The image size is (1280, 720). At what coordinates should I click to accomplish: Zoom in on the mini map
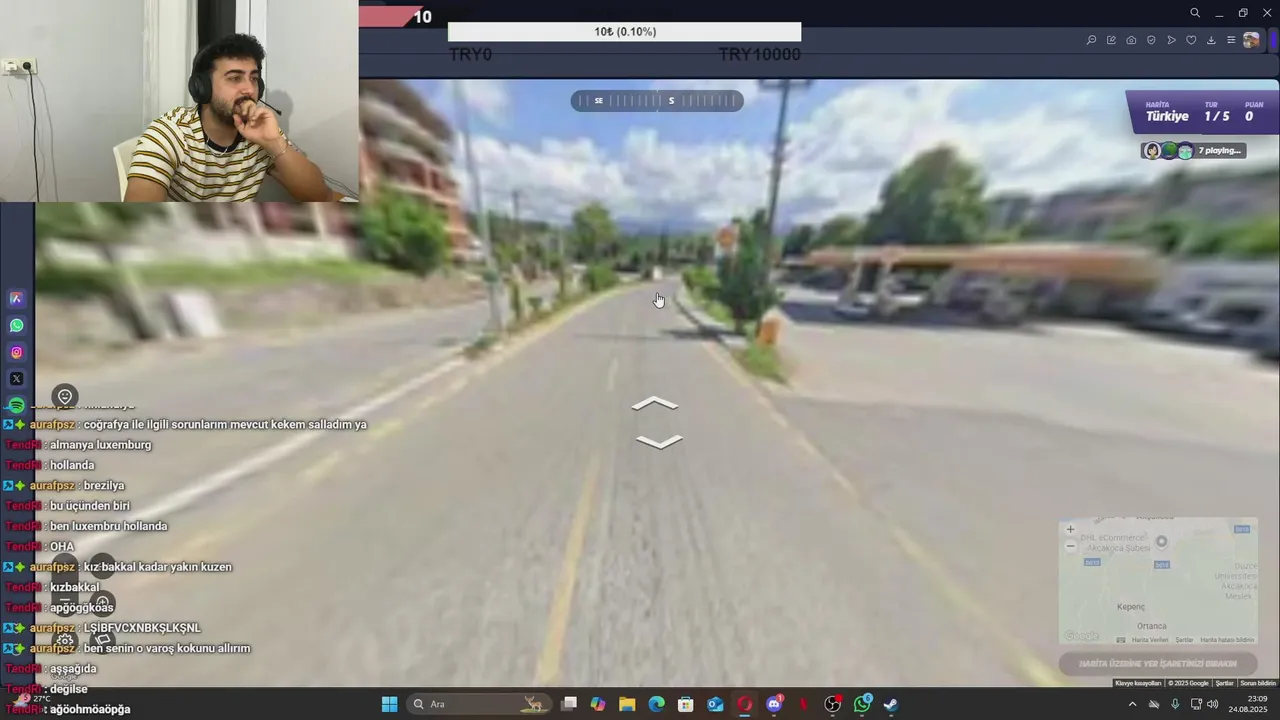[x=1070, y=529]
